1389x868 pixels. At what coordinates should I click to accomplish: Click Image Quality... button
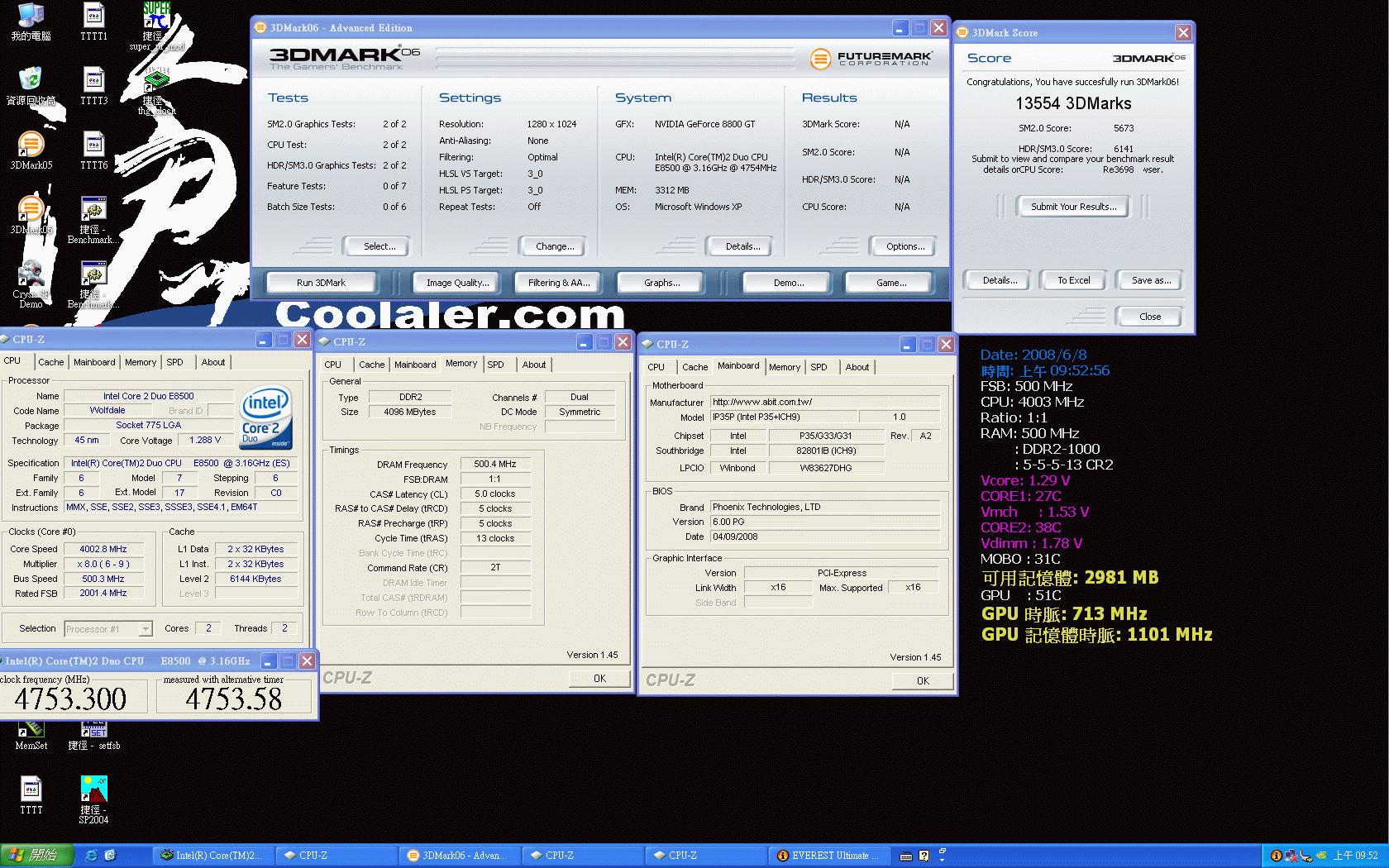(457, 283)
